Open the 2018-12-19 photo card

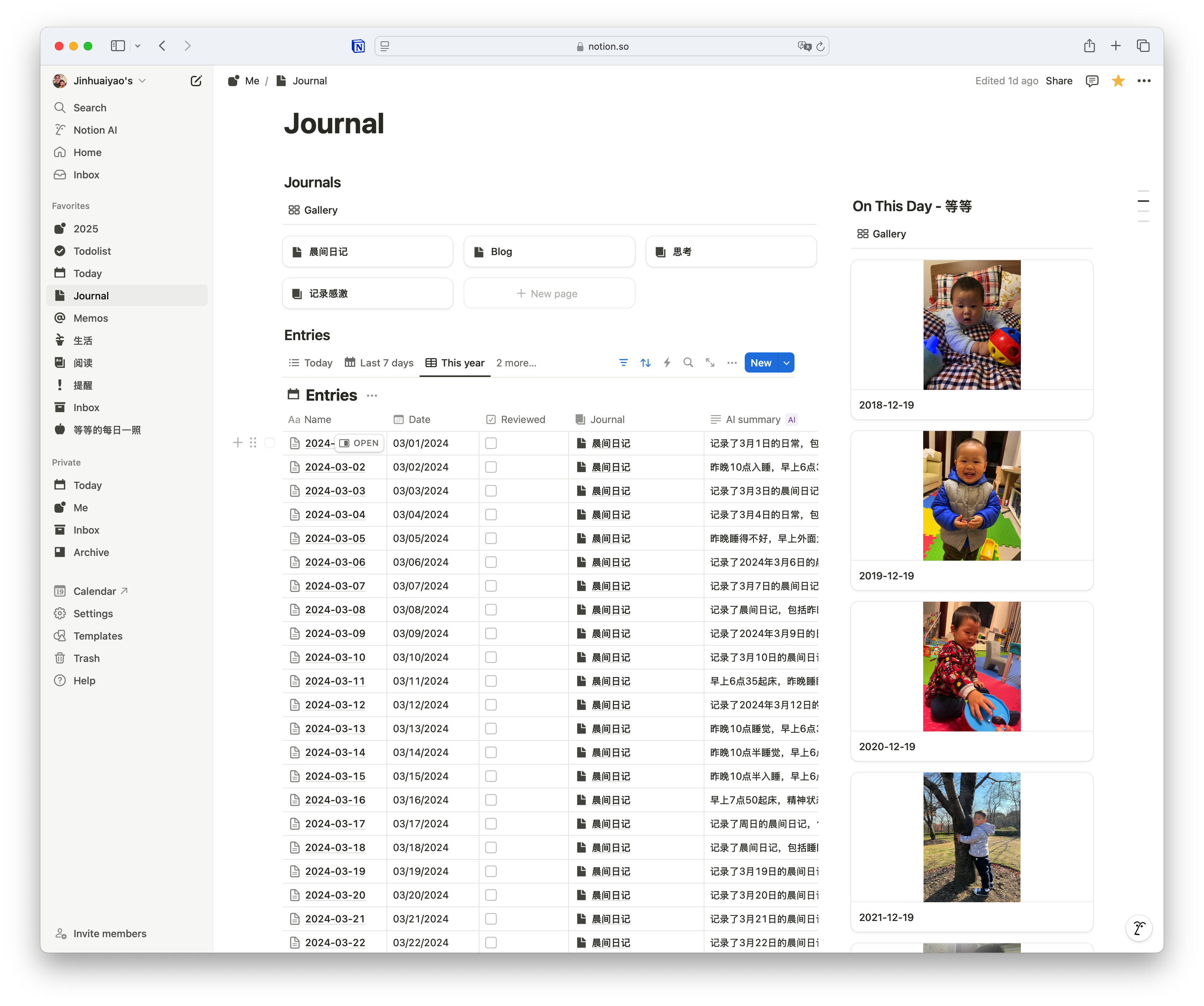(x=972, y=339)
